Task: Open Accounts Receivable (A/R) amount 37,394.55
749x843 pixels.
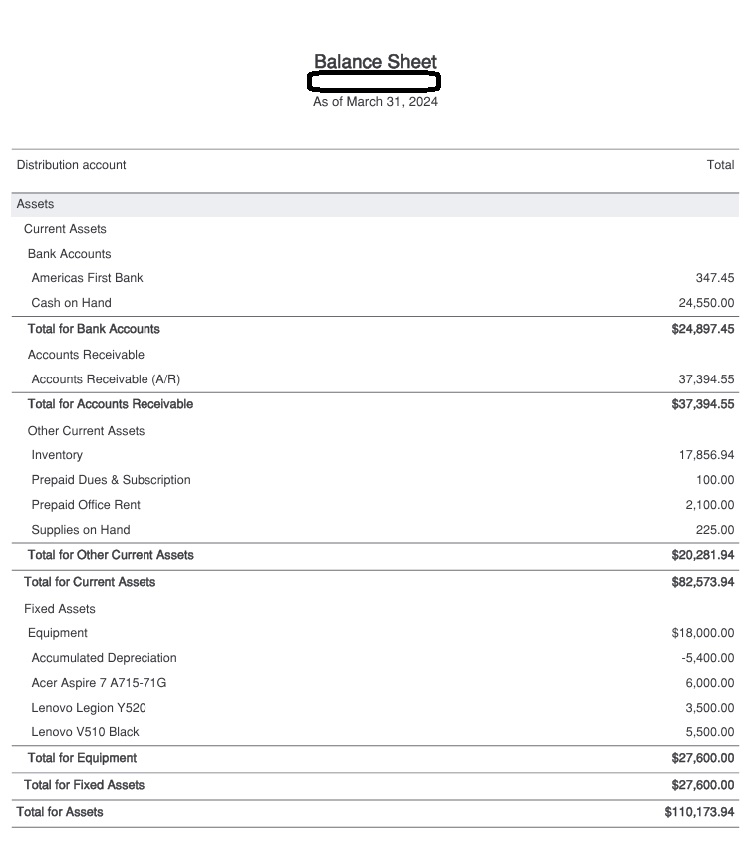Action: (706, 379)
